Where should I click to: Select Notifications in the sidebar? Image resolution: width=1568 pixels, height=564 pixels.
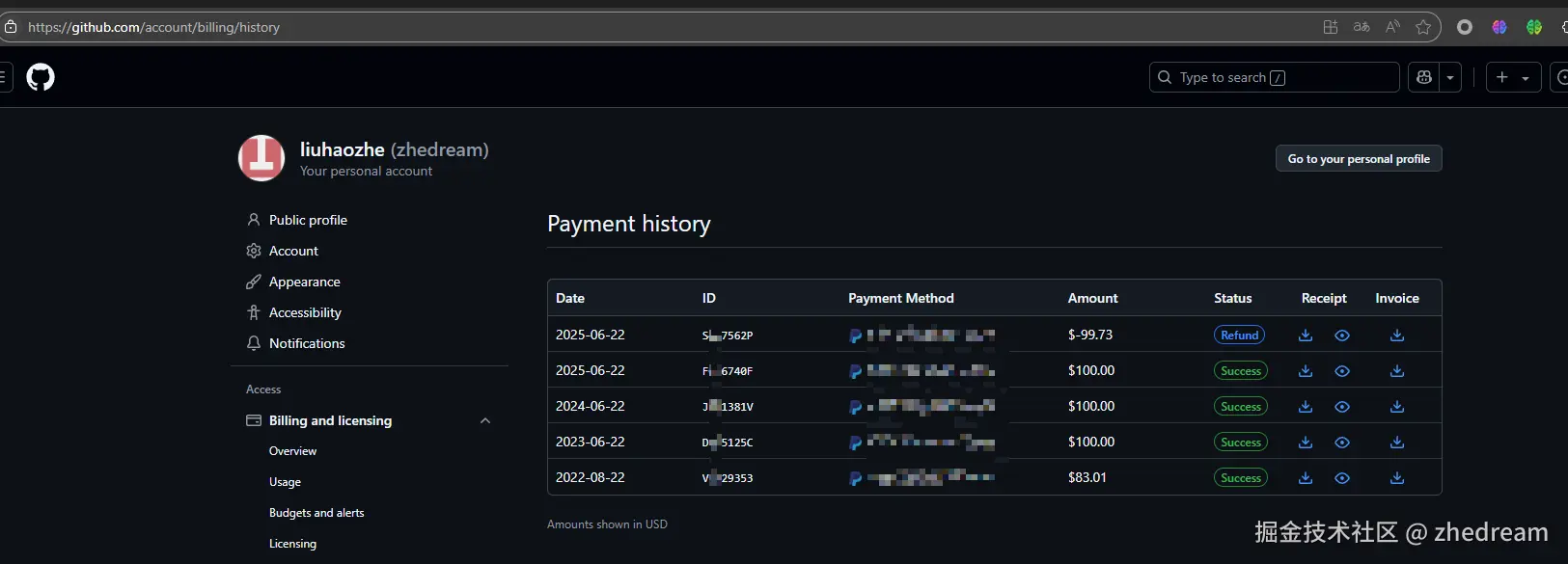point(307,343)
